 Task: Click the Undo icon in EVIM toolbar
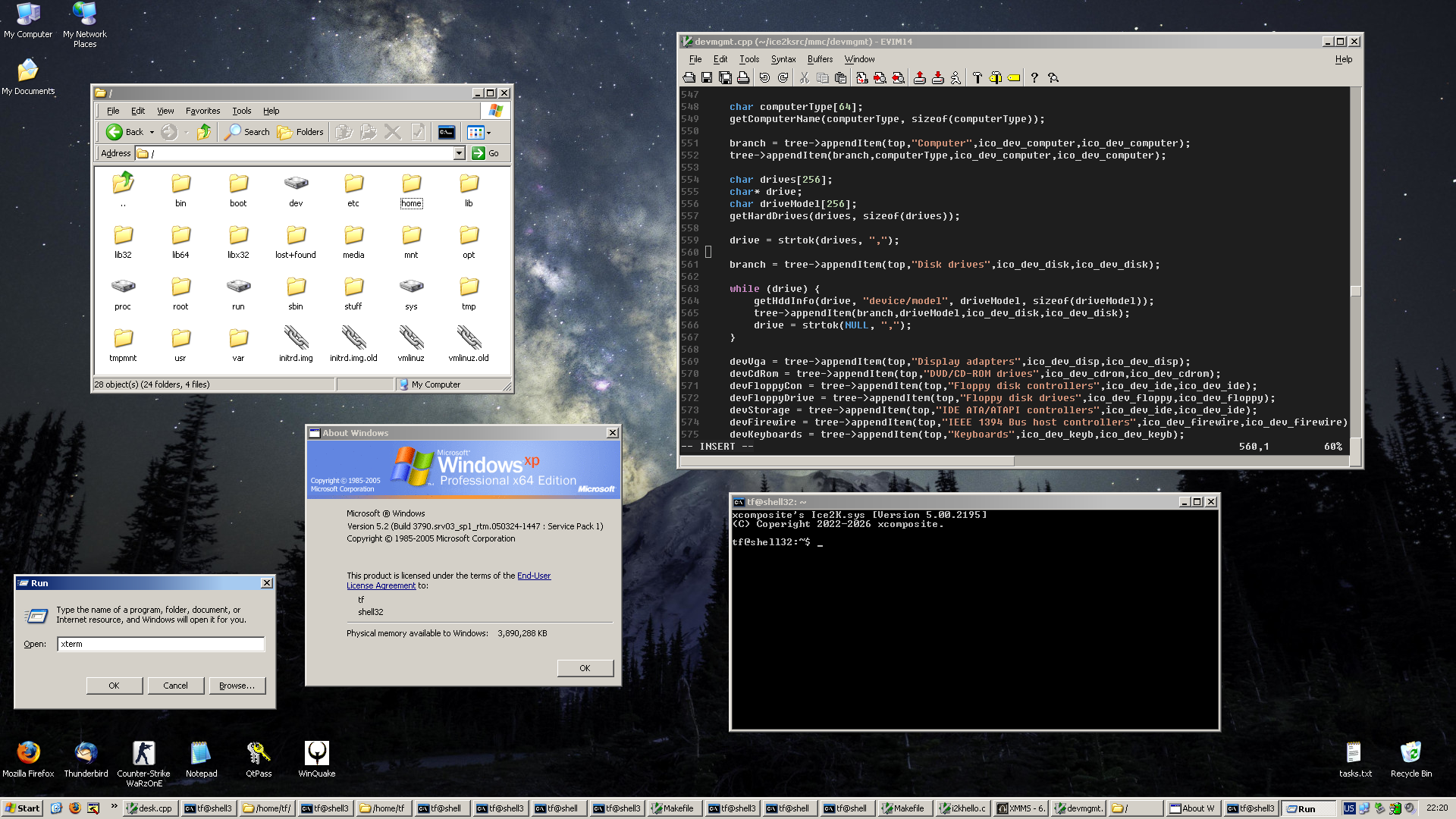764,77
